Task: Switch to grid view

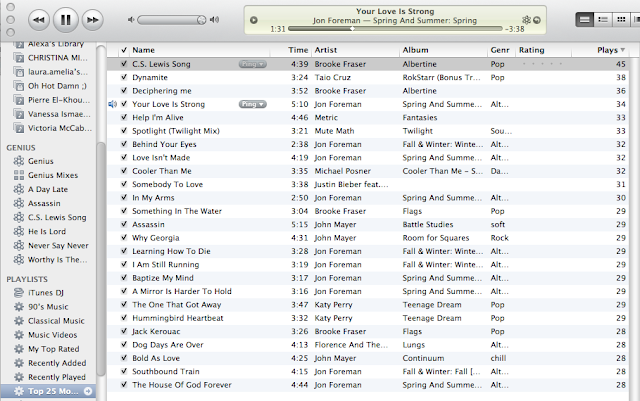Action: pyautogui.click(x=621, y=20)
